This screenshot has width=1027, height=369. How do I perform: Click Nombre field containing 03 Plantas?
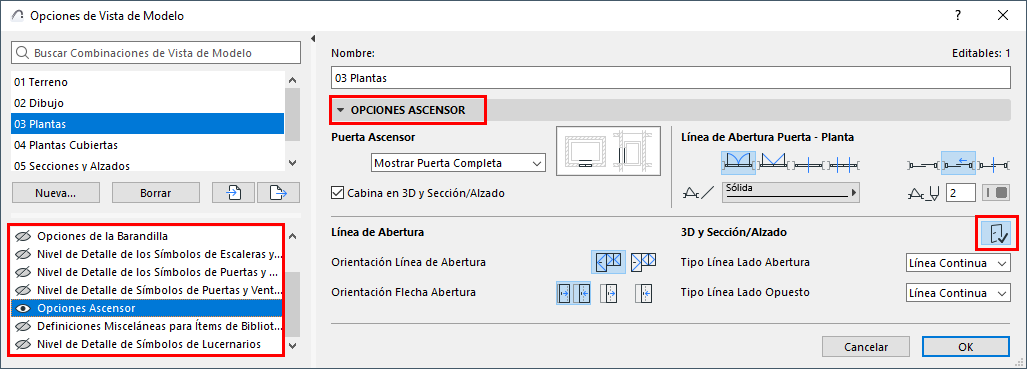(x=671, y=78)
